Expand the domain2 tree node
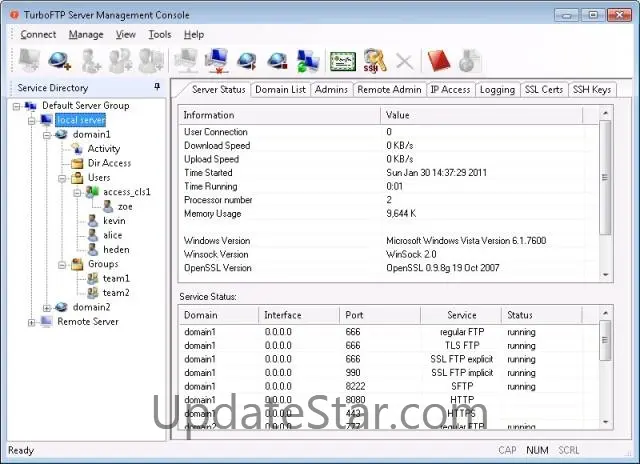The width and height of the screenshot is (640, 464). click(47, 307)
